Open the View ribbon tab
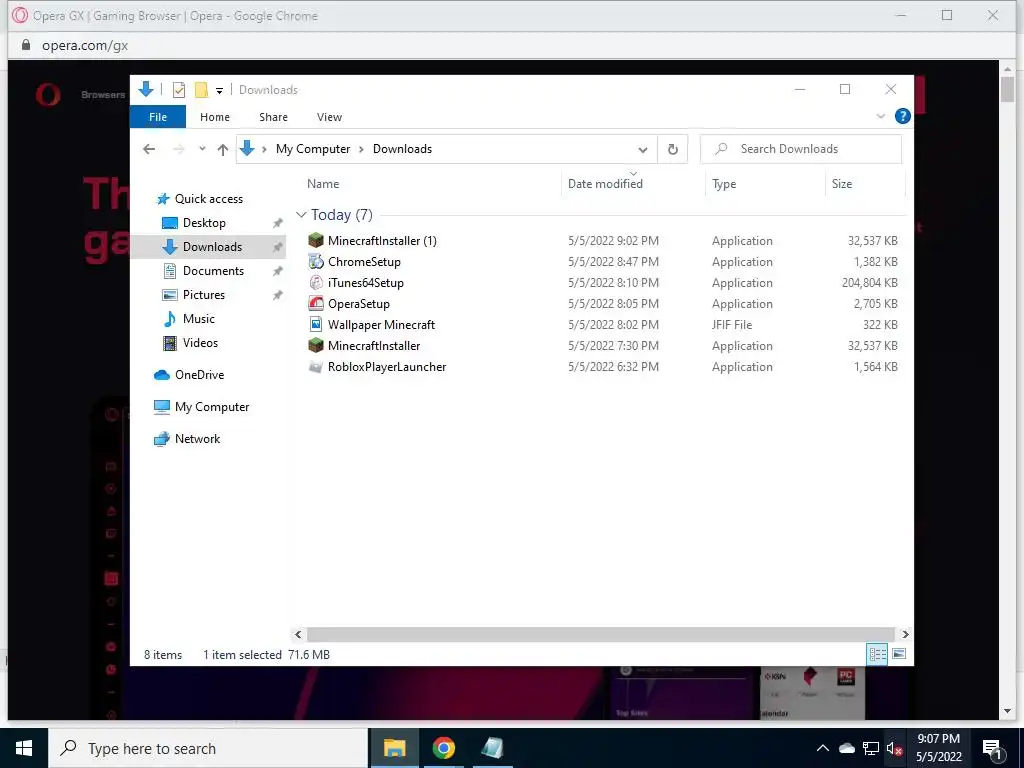This screenshot has height=768, width=1024. pos(329,117)
